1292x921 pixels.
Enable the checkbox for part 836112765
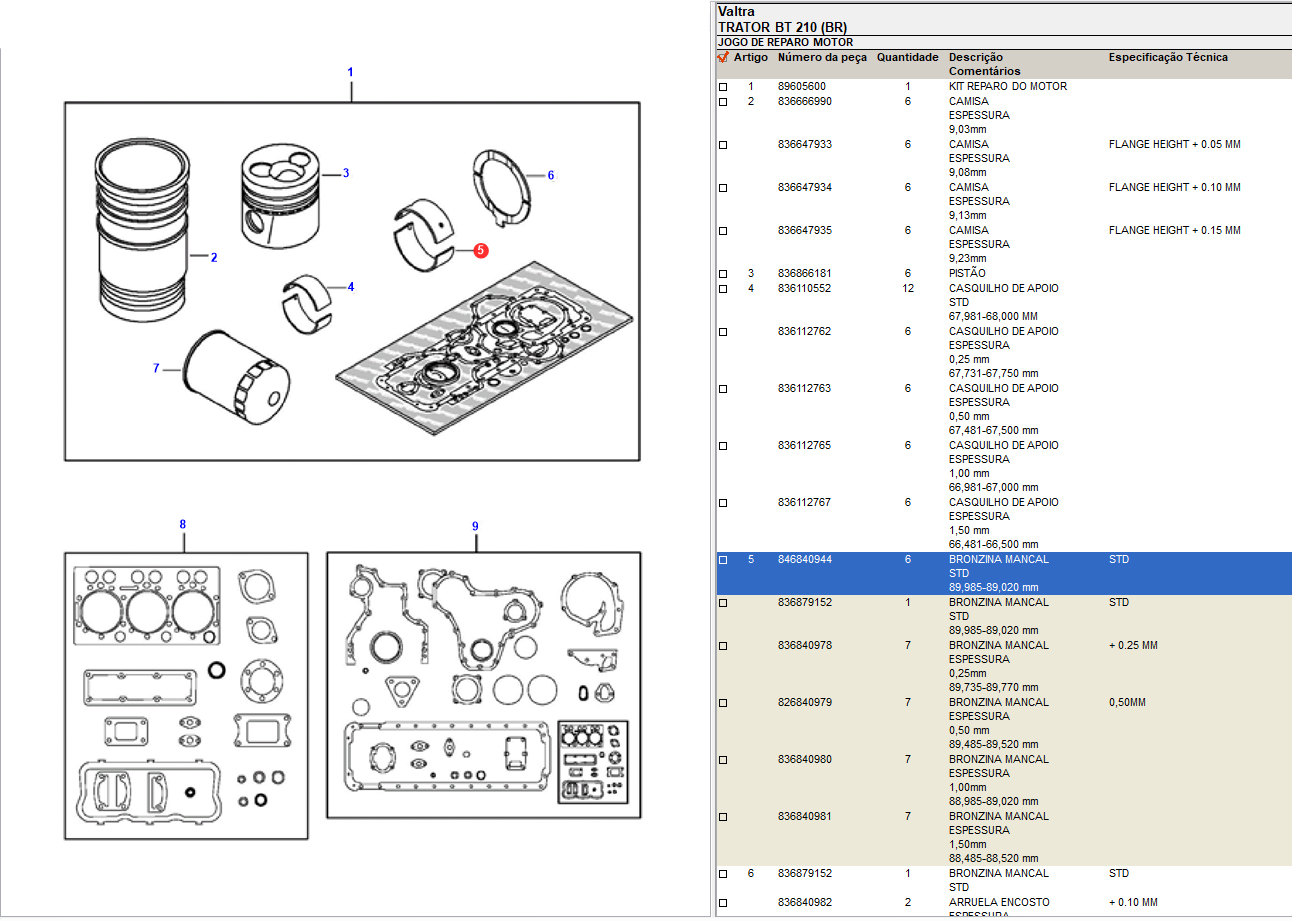[723, 446]
